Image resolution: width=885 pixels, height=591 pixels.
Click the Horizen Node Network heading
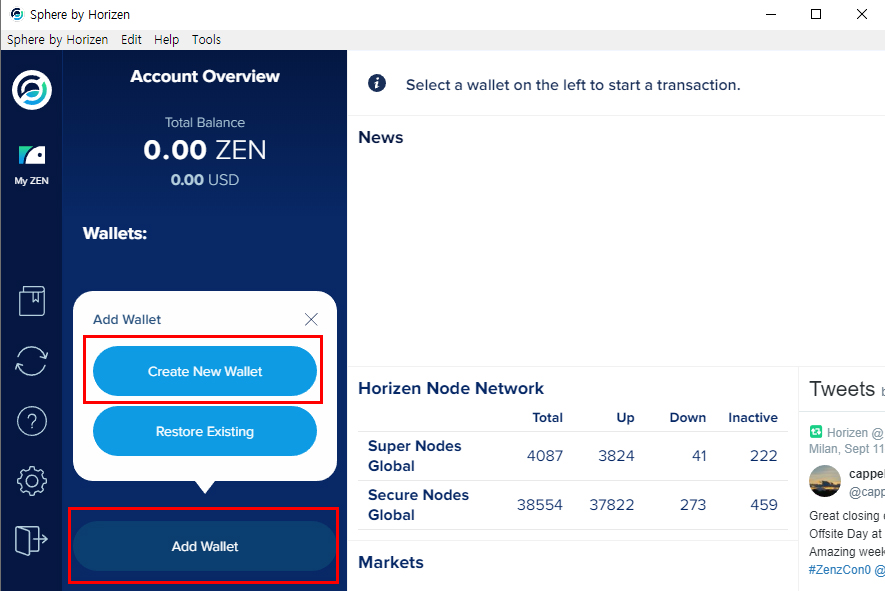(x=451, y=388)
